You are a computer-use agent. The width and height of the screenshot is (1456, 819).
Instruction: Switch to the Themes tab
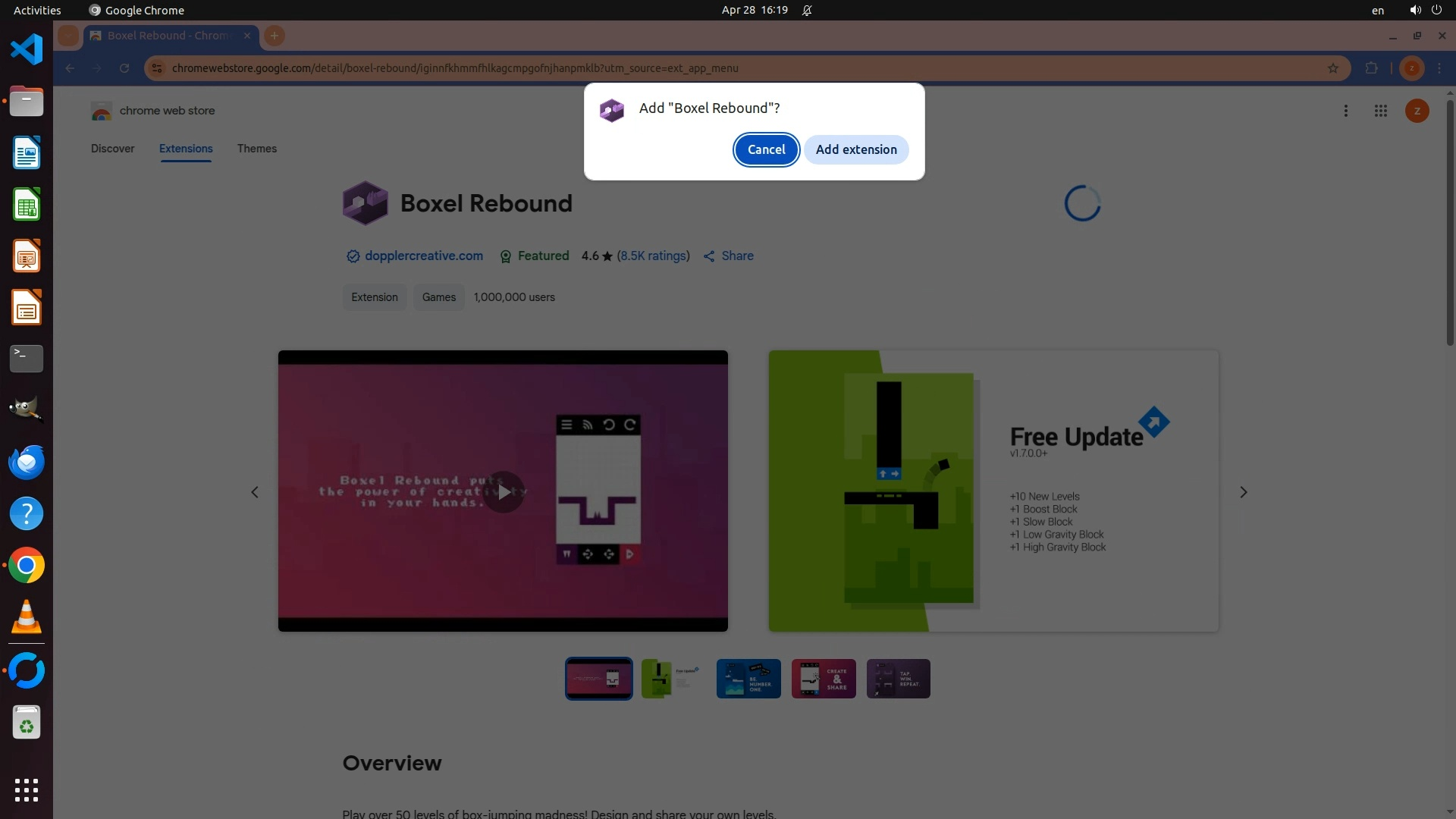(x=256, y=149)
